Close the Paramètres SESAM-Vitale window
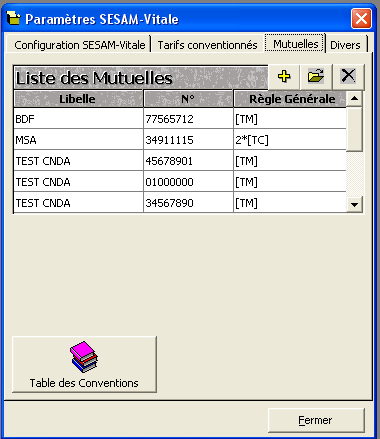Viewport: 380px width, 439px height. tap(361, 18)
